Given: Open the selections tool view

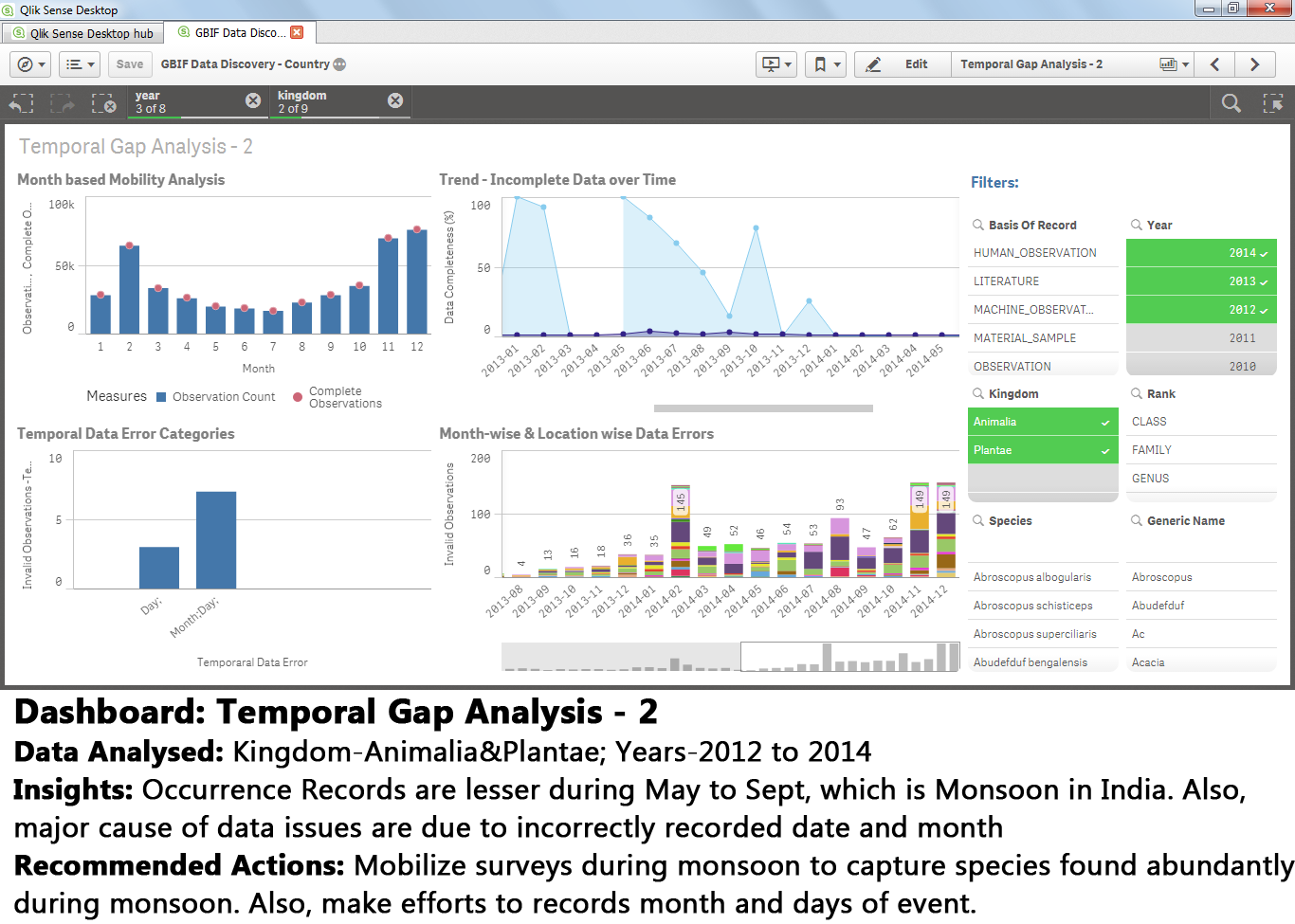Looking at the screenshot, I should point(1273,102).
